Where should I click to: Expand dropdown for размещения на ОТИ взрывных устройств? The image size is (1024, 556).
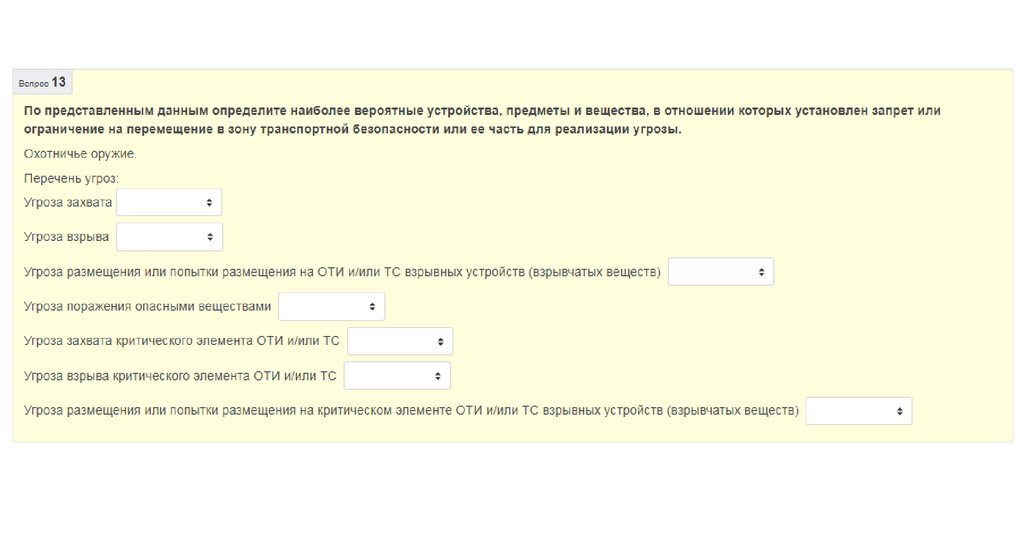pyautogui.click(x=720, y=272)
